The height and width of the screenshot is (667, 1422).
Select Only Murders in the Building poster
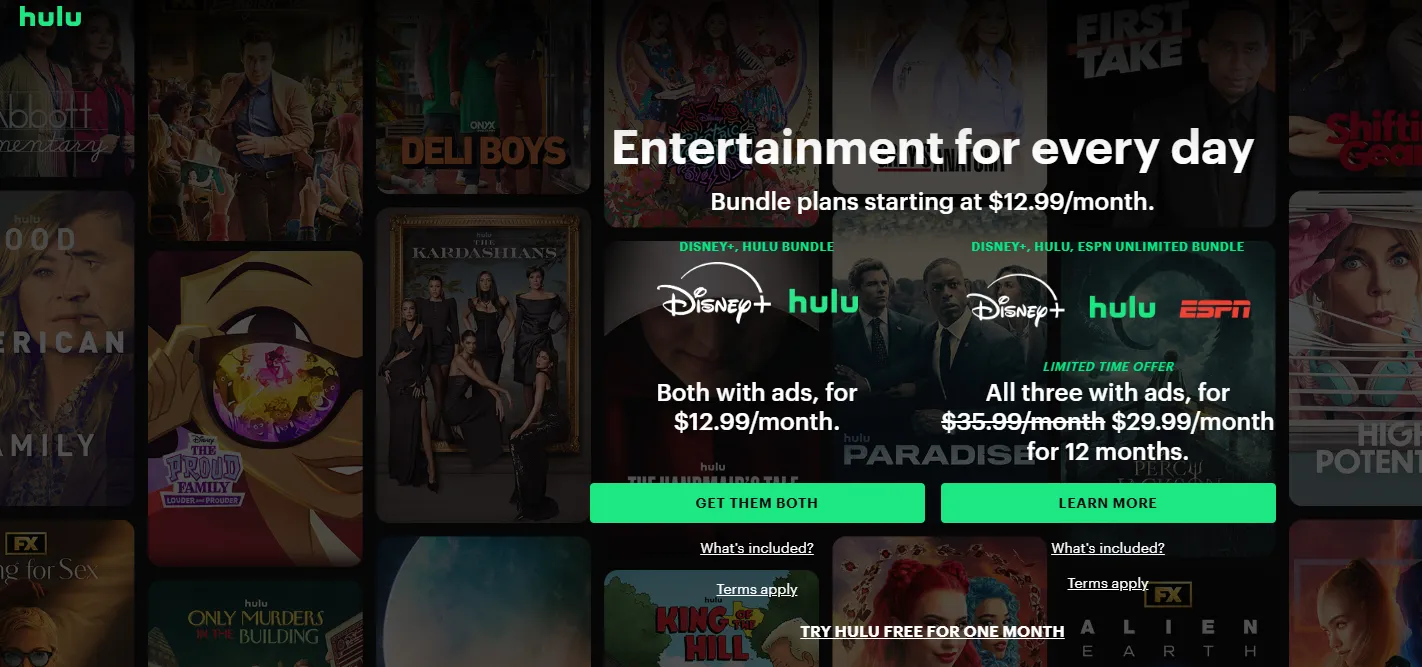[255, 624]
